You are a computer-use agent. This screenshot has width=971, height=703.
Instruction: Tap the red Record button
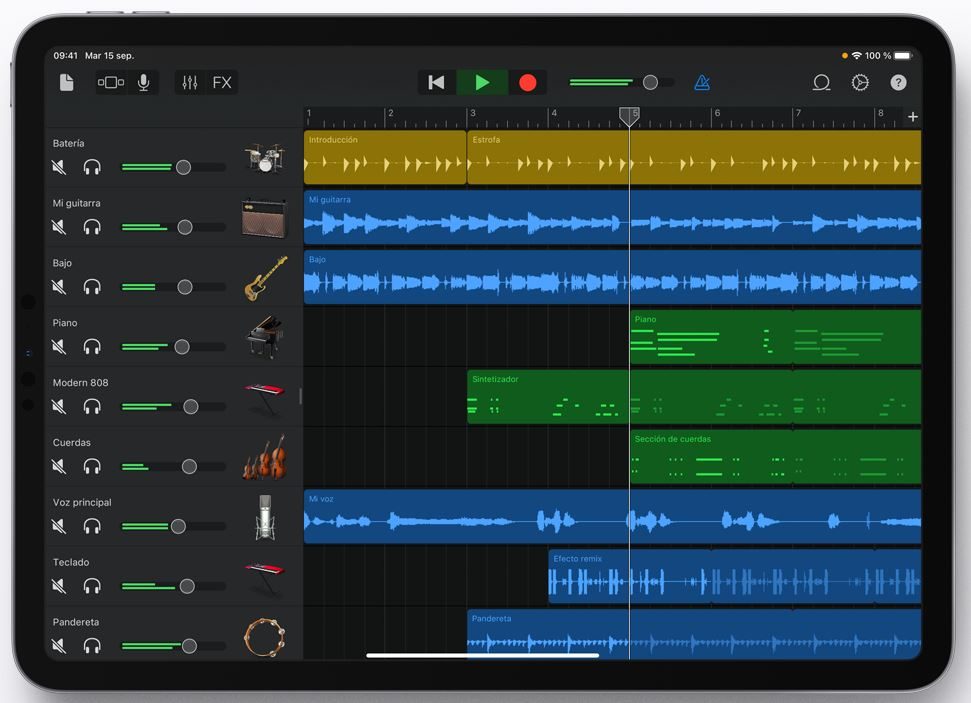pyautogui.click(x=527, y=83)
